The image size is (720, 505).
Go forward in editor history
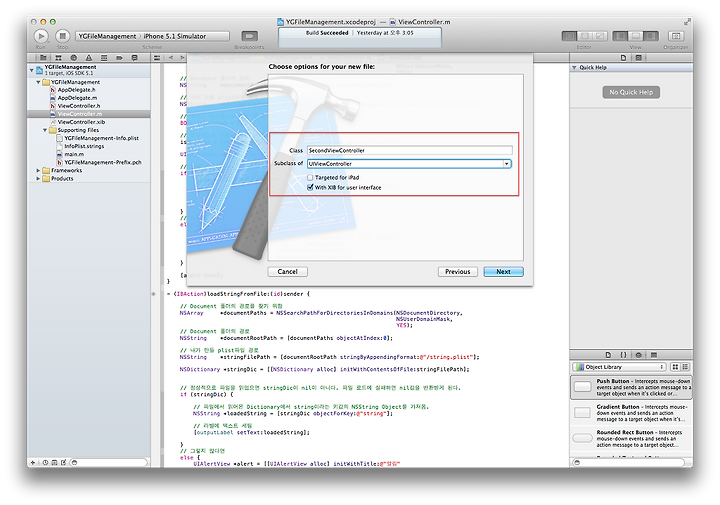[x=182, y=58]
